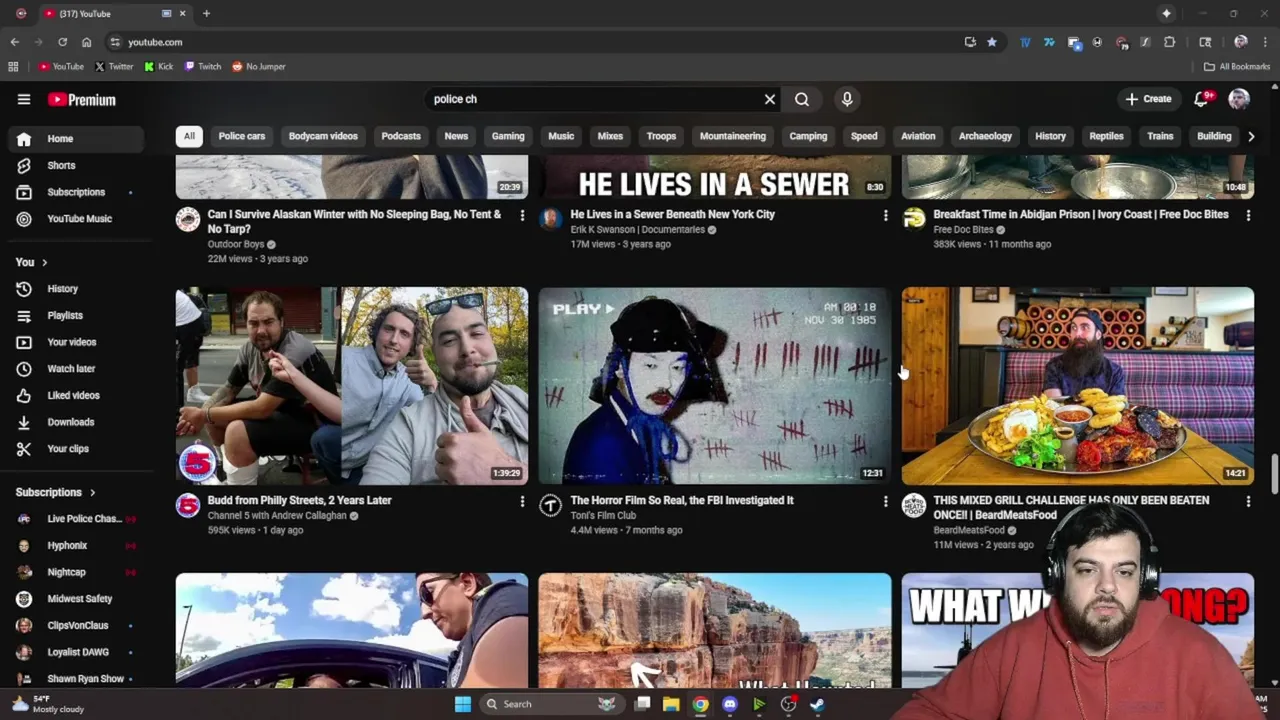Open a new Chrome tab

coord(206,14)
